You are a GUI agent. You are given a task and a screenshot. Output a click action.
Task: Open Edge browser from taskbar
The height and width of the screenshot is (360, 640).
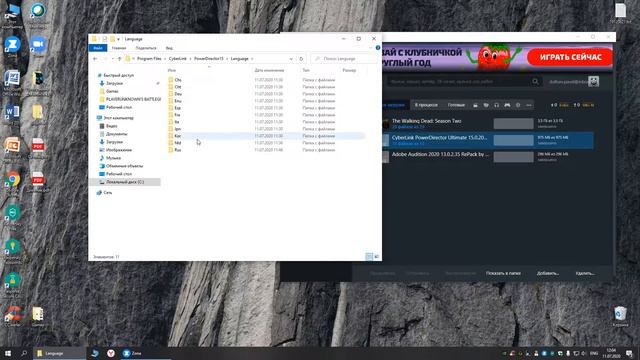(95, 353)
